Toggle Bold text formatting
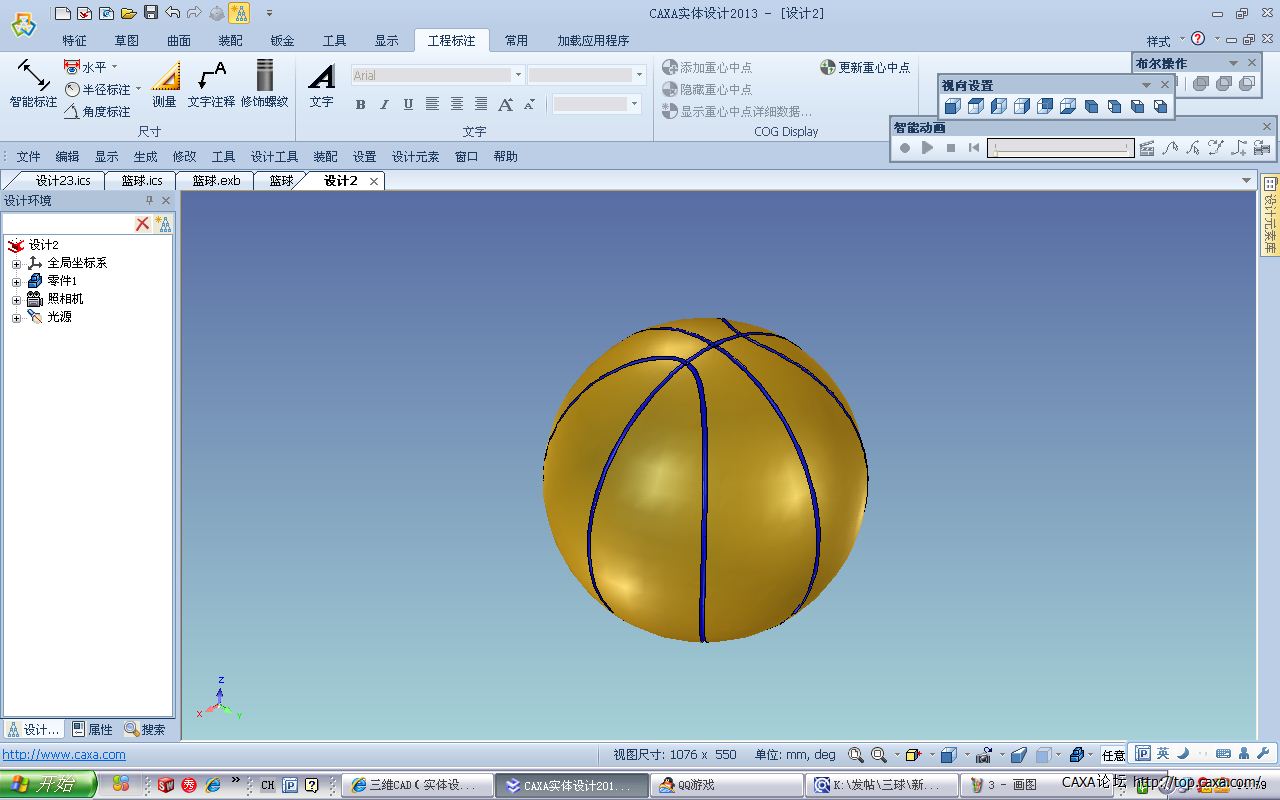1280x800 pixels. [360, 104]
